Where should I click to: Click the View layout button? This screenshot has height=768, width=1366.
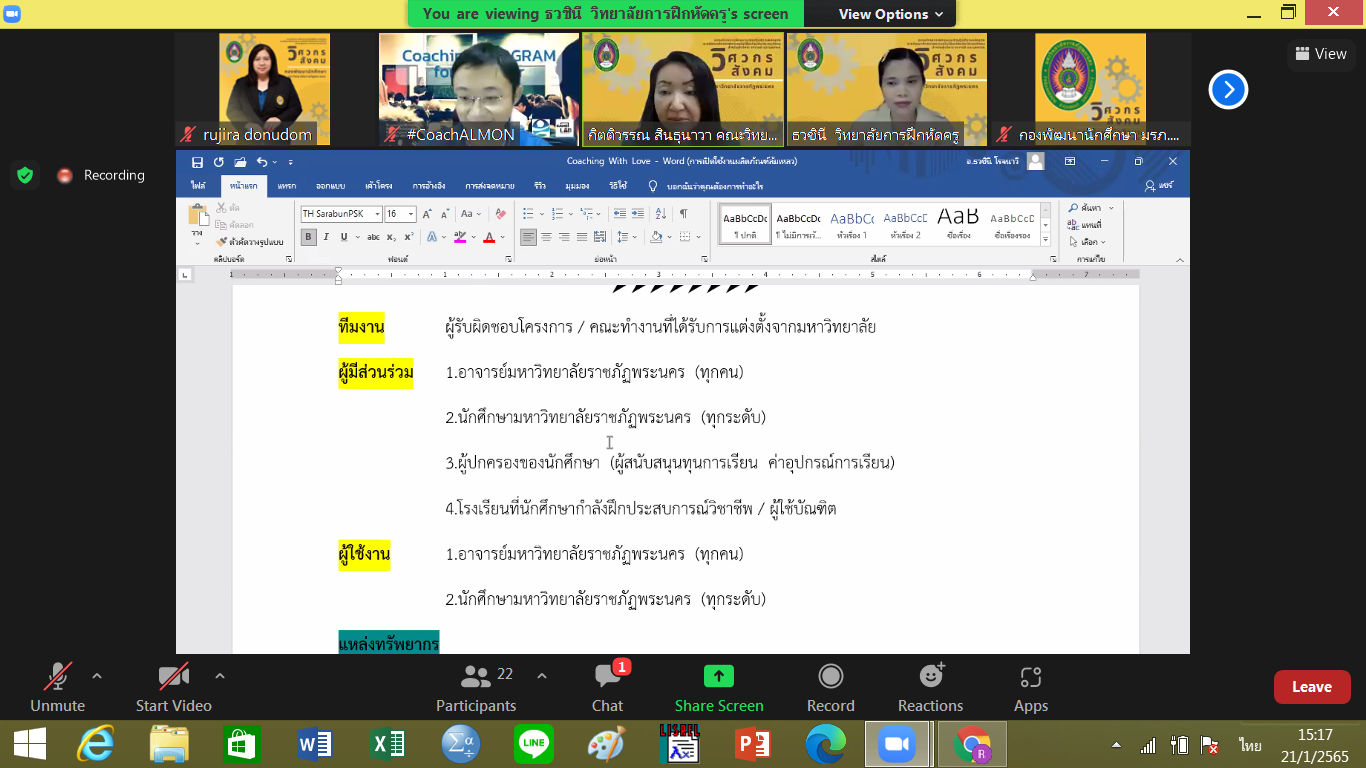tap(1320, 54)
